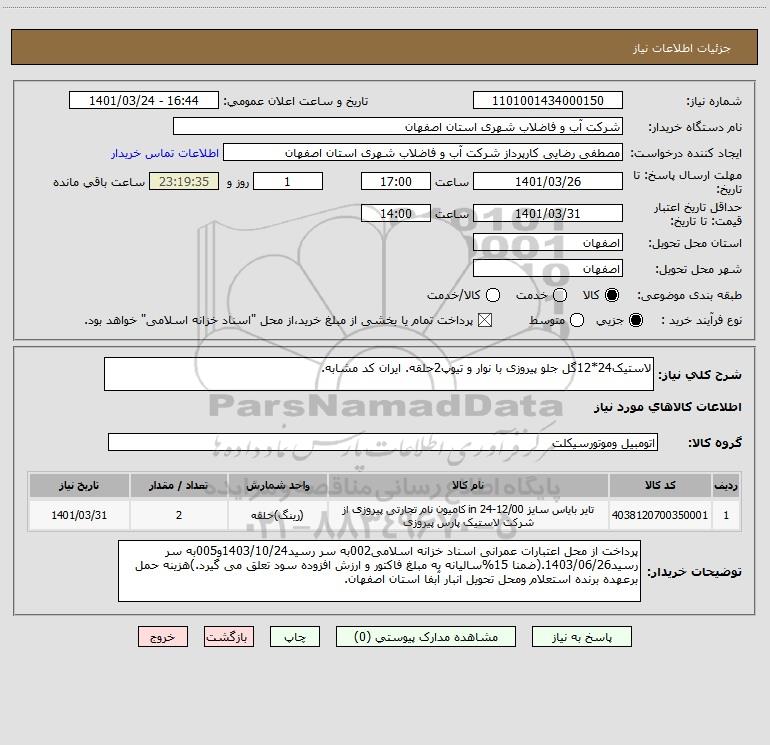The height and width of the screenshot is (745, 770).
Task: Select the متوسط purchase type radio
Action: [x=577, y=320]
